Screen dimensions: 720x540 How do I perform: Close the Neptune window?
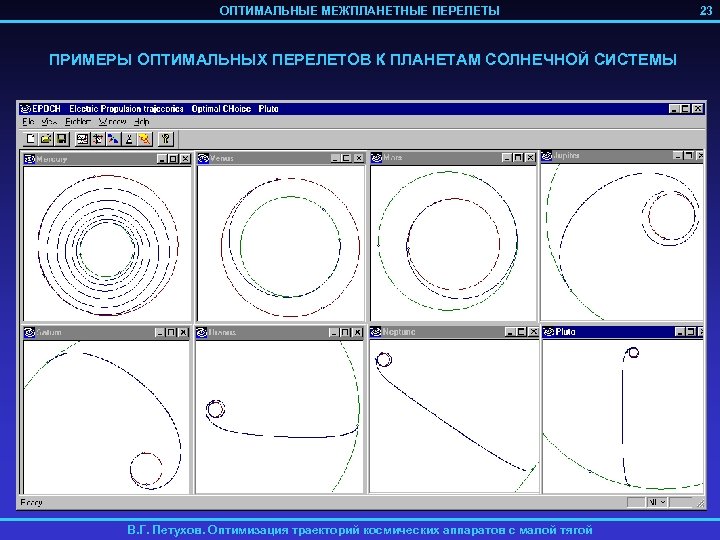[x=533, y=332]
